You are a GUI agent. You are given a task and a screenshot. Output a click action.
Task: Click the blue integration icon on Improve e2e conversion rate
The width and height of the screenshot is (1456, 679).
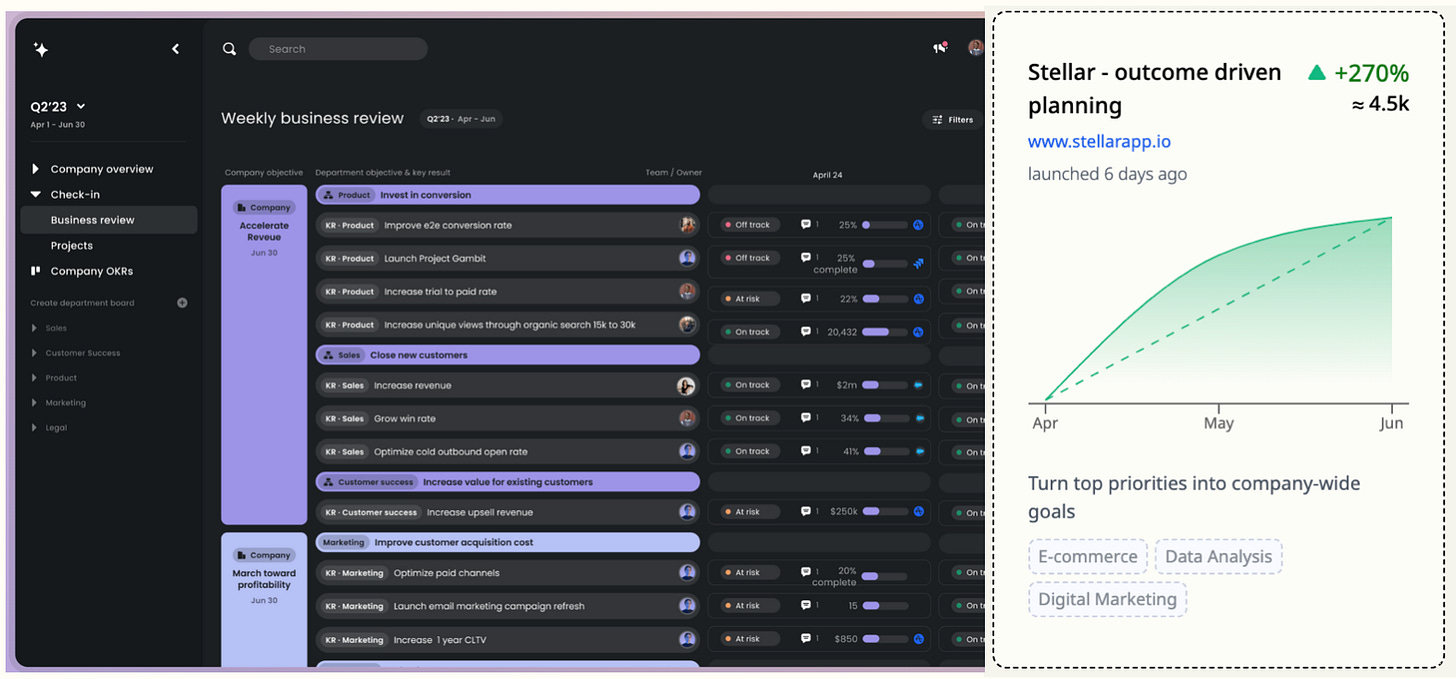point(918,225)
